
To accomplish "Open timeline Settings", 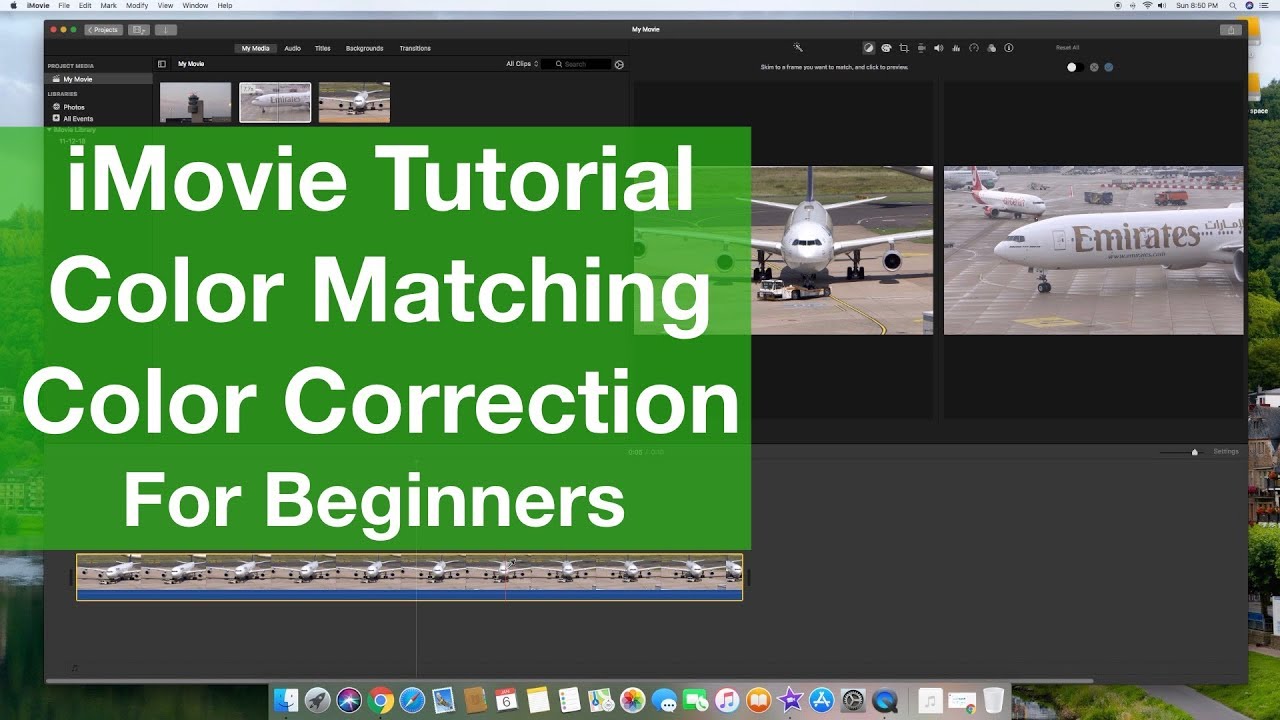I will coord(1226,452).
